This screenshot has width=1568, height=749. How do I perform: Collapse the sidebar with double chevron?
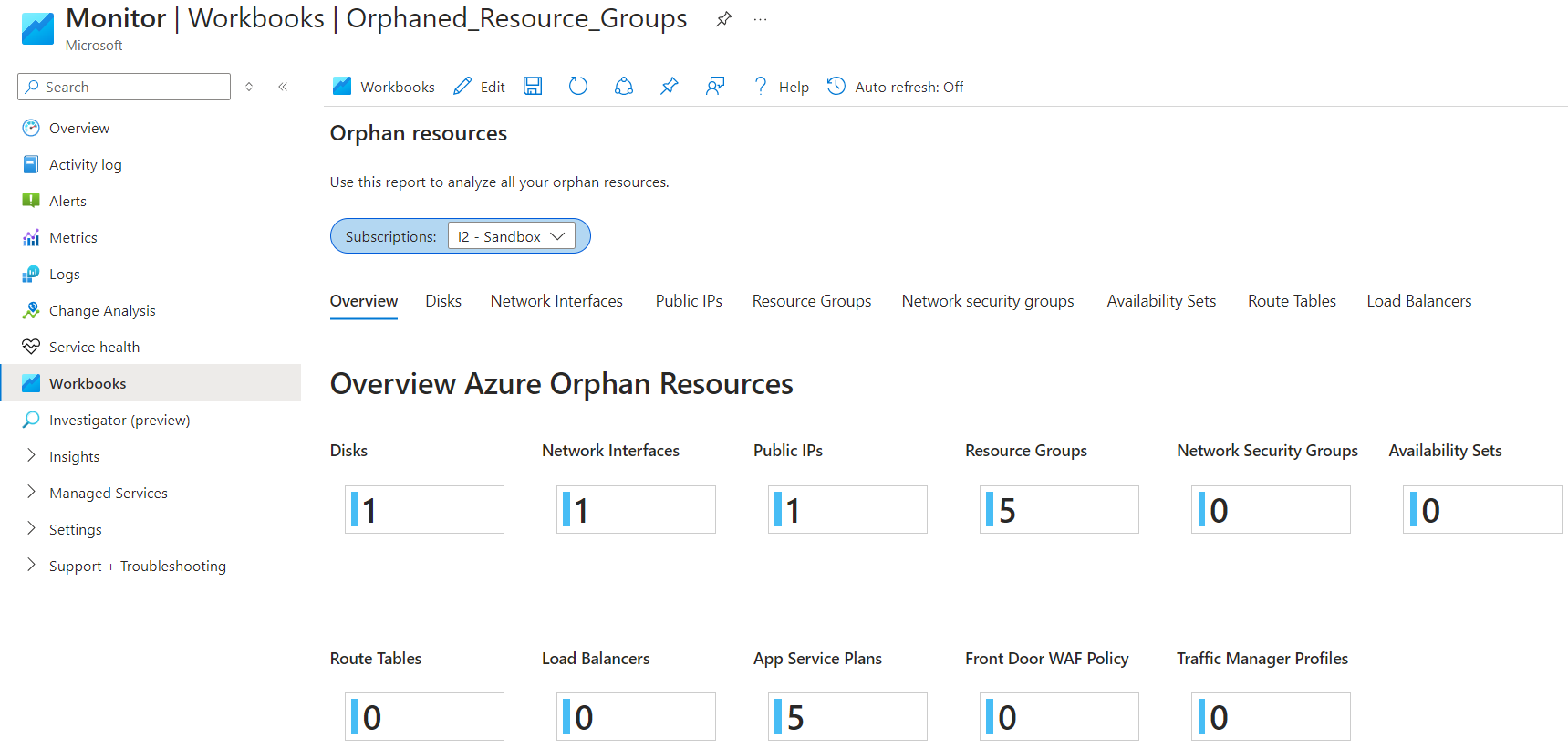click(x=283, y=87)
